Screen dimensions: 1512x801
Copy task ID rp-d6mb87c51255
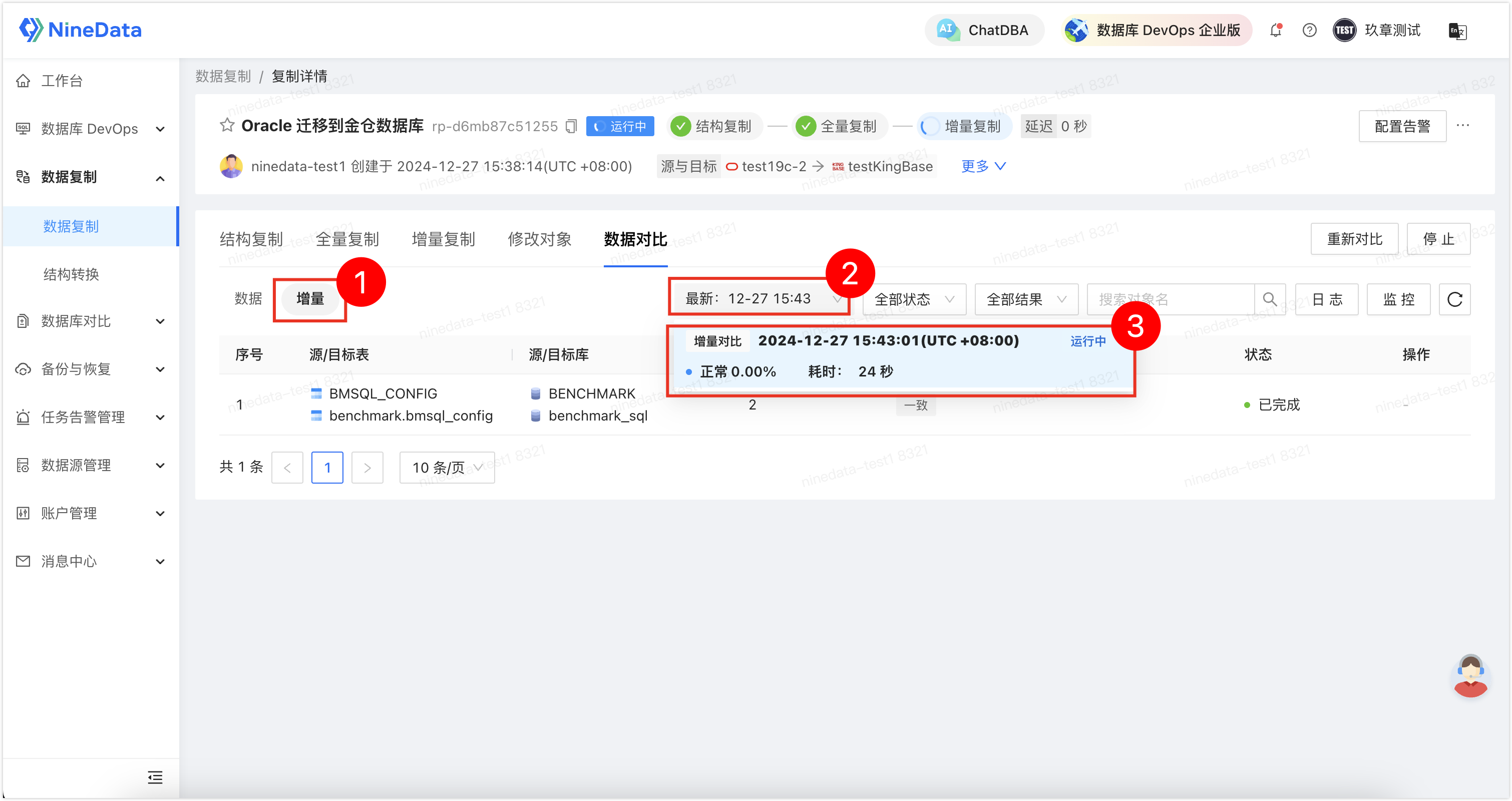[571, 126]
